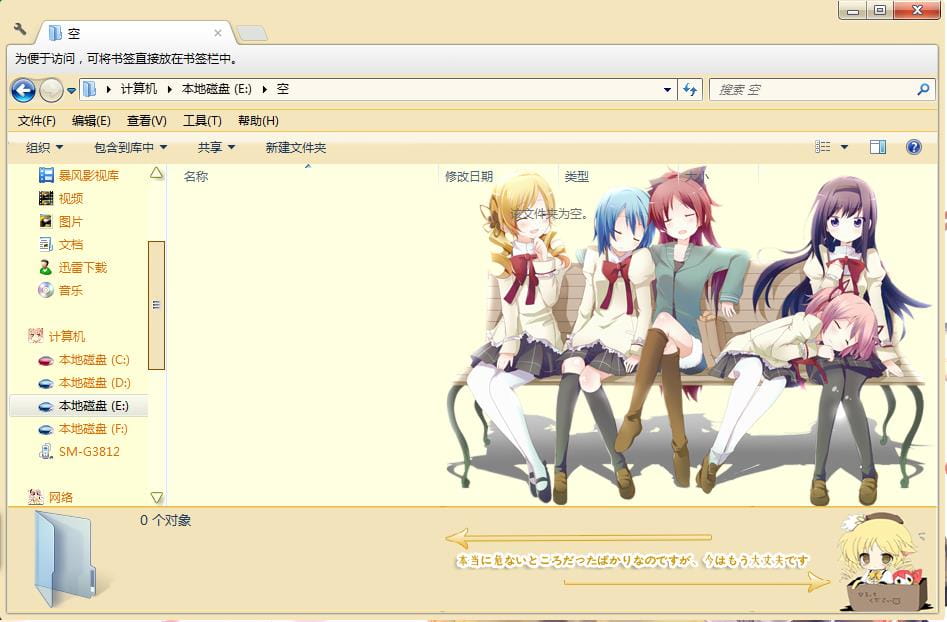Click the 音乐 disc icon
The width and height of the screenshot is (947, 622).
46,290
